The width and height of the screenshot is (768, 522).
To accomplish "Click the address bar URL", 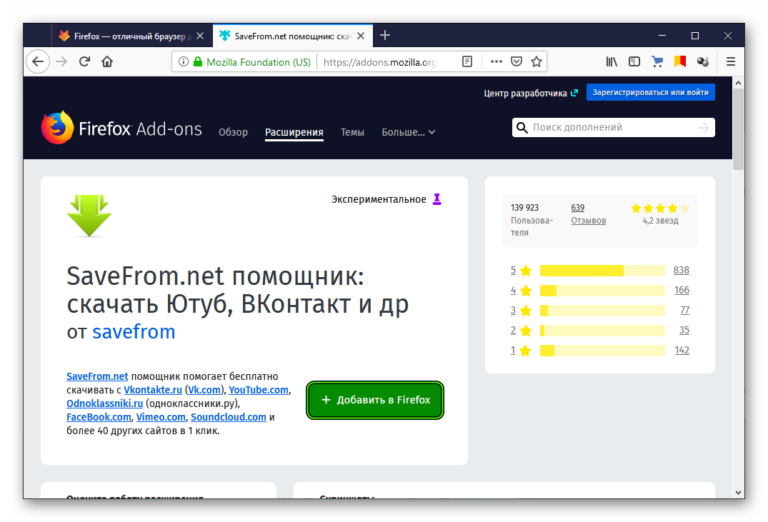I will [380, 62].
